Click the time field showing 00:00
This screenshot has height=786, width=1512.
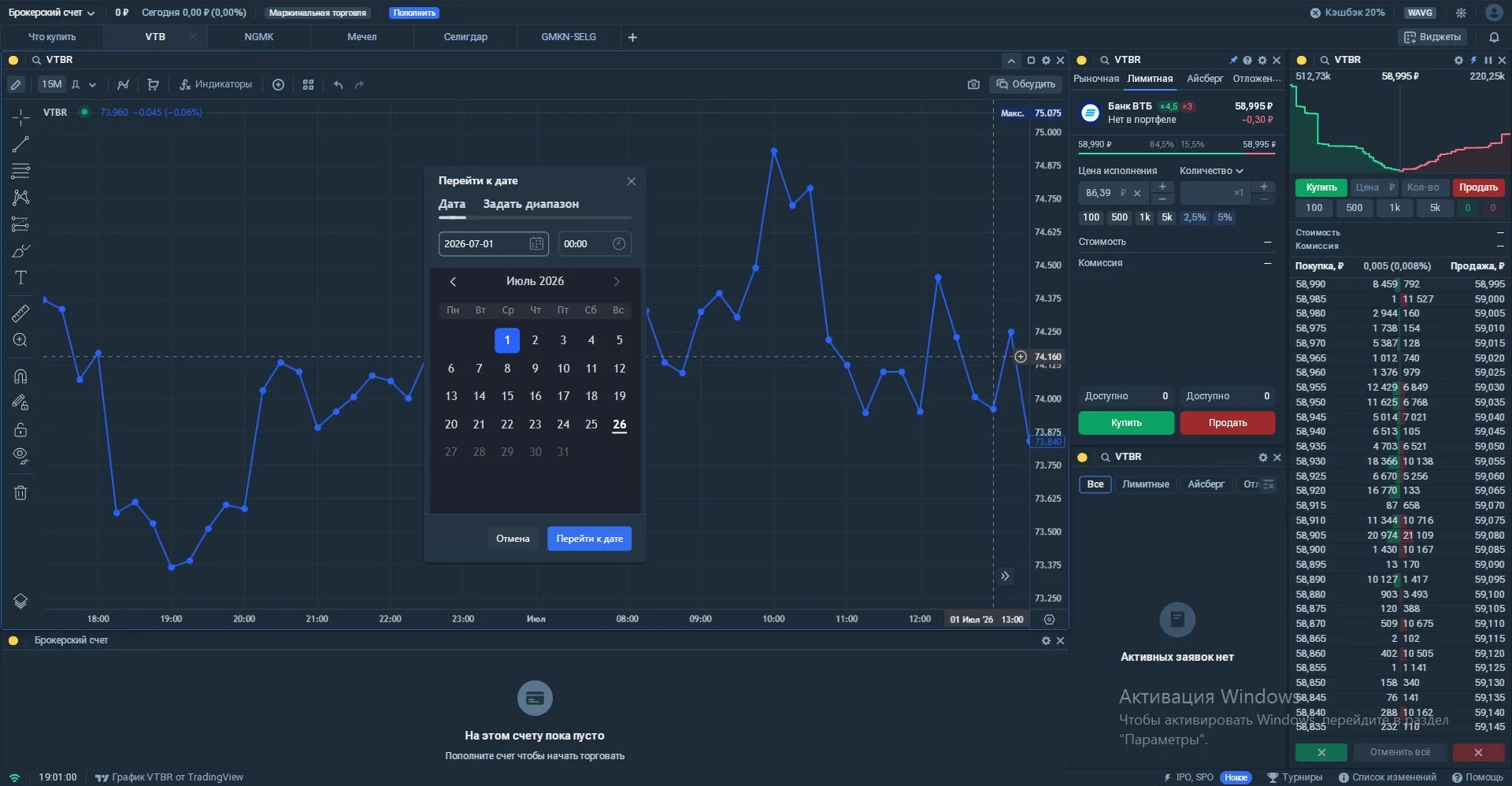coord(595,244)
